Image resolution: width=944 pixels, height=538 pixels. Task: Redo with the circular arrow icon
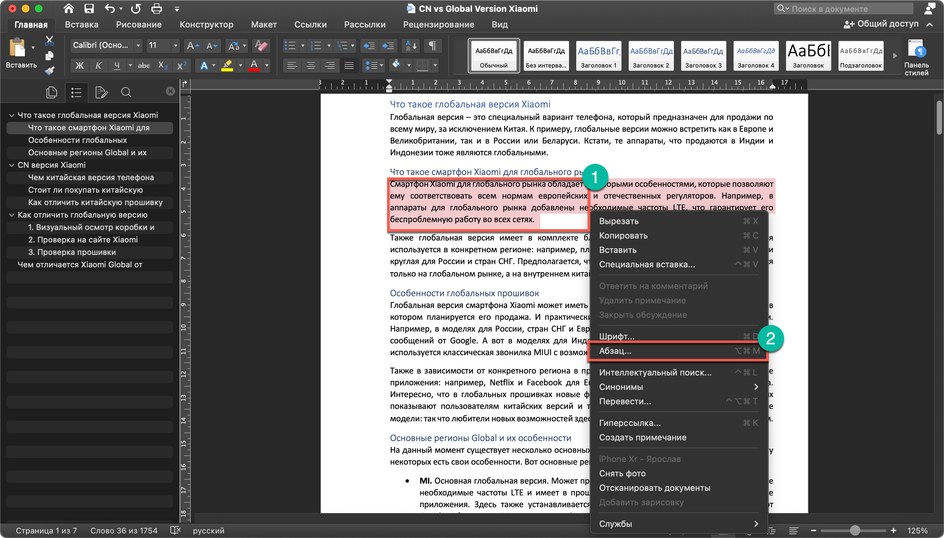point(135,8)
